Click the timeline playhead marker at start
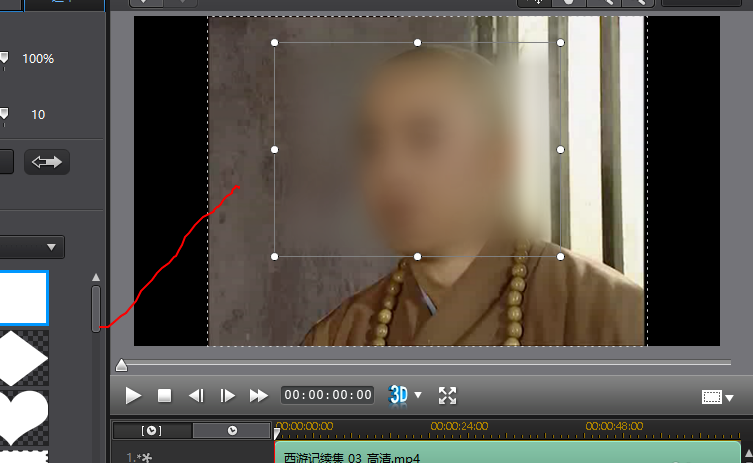The width and height of the screenshot is (753, 463). [277, 434]
